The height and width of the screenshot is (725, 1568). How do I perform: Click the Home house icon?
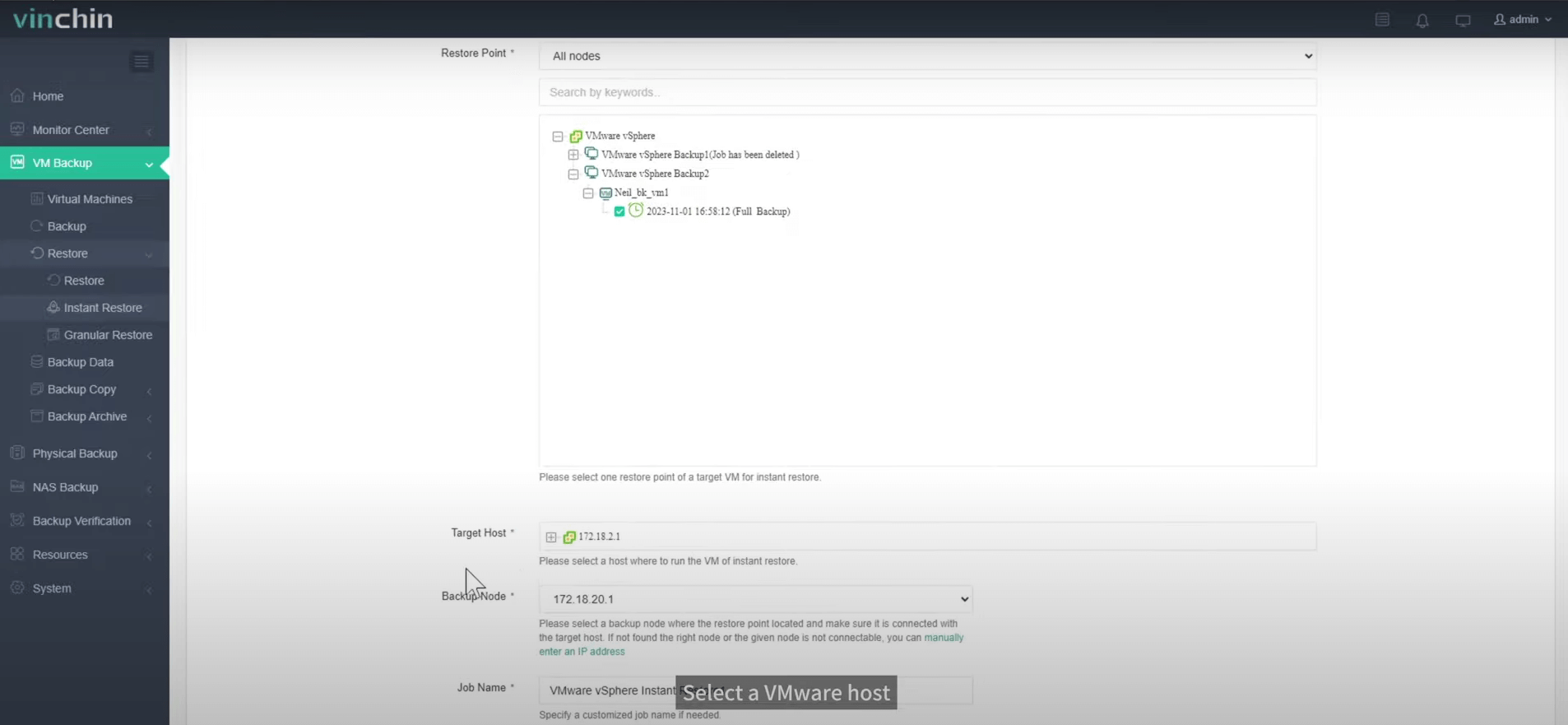click(x=17, y=95)
